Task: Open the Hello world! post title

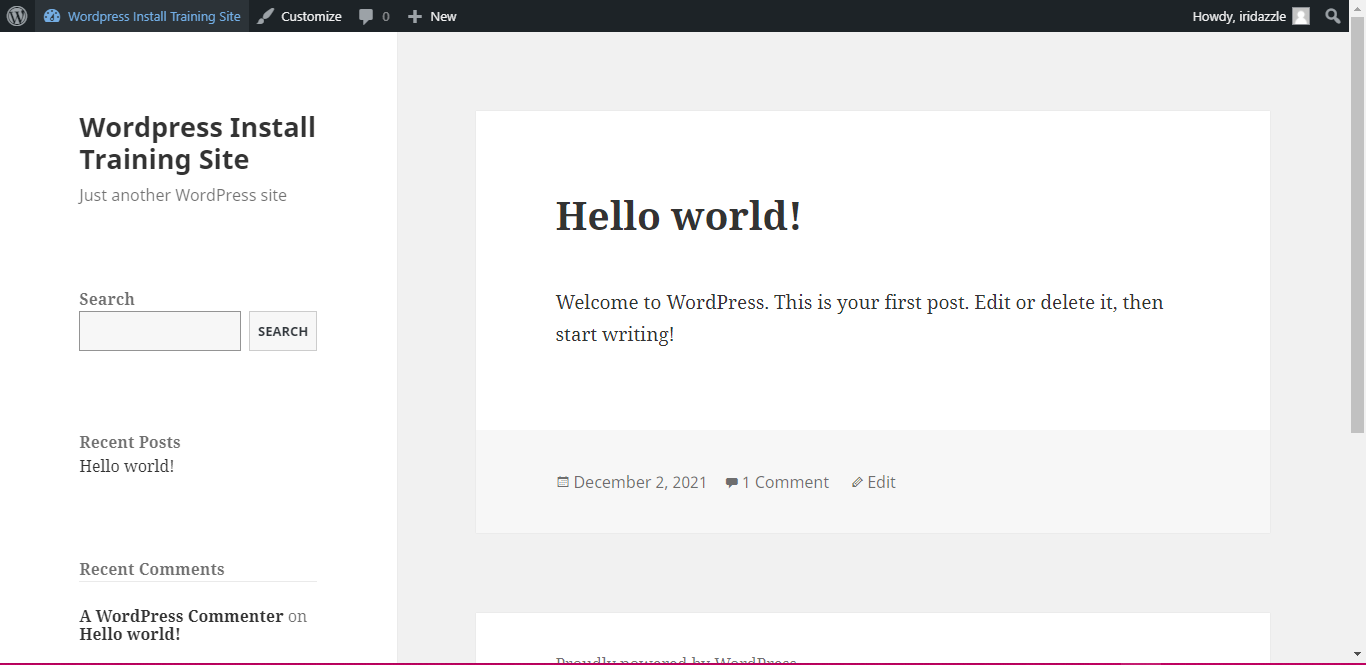Action: click(x=678, y=216)
